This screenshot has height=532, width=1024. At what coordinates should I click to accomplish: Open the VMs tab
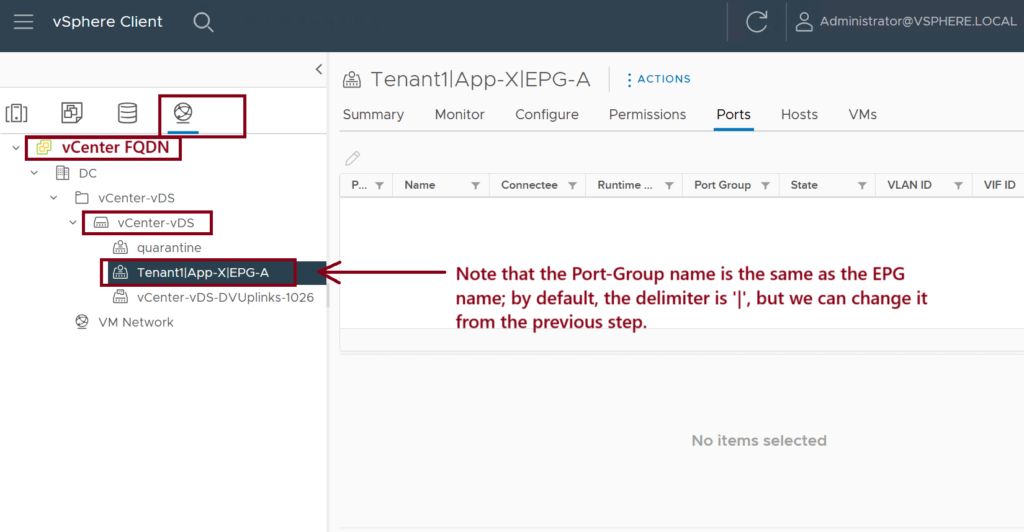point(862,115)
